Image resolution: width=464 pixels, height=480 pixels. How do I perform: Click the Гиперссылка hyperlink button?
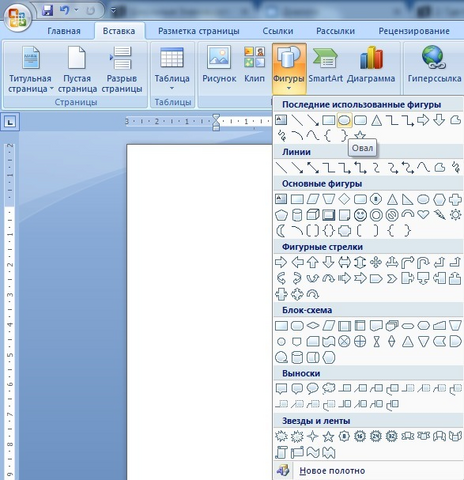(x=434, y=65)
